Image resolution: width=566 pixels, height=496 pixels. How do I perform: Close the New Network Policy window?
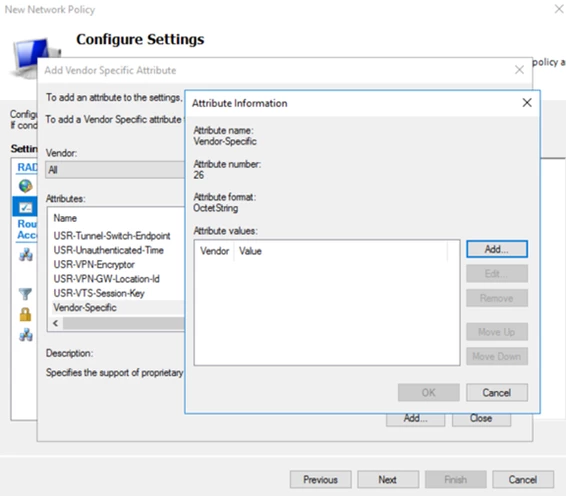(x=559, y=9)
